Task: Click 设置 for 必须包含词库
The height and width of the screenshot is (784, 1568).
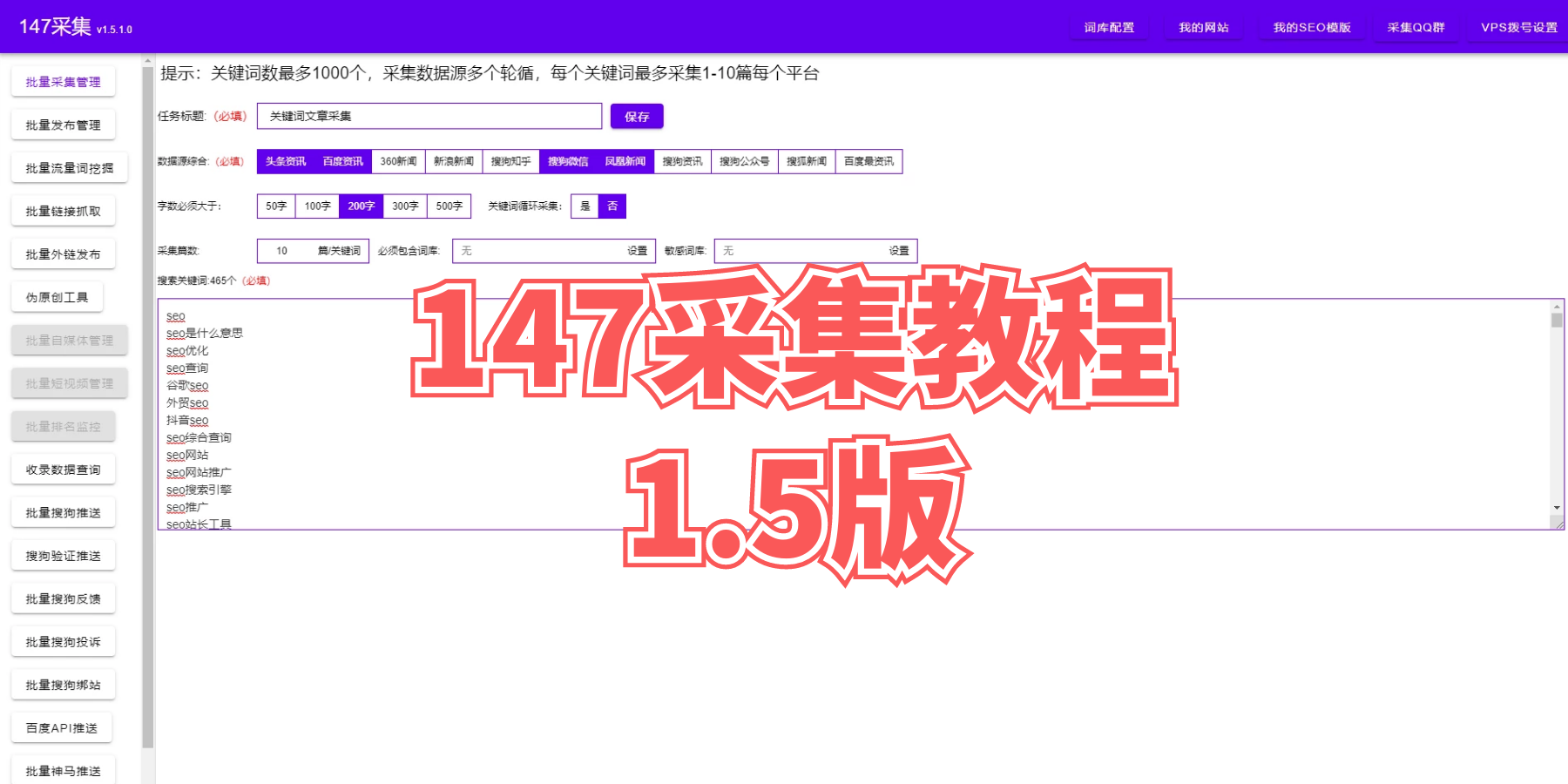Action: [638, 251]
